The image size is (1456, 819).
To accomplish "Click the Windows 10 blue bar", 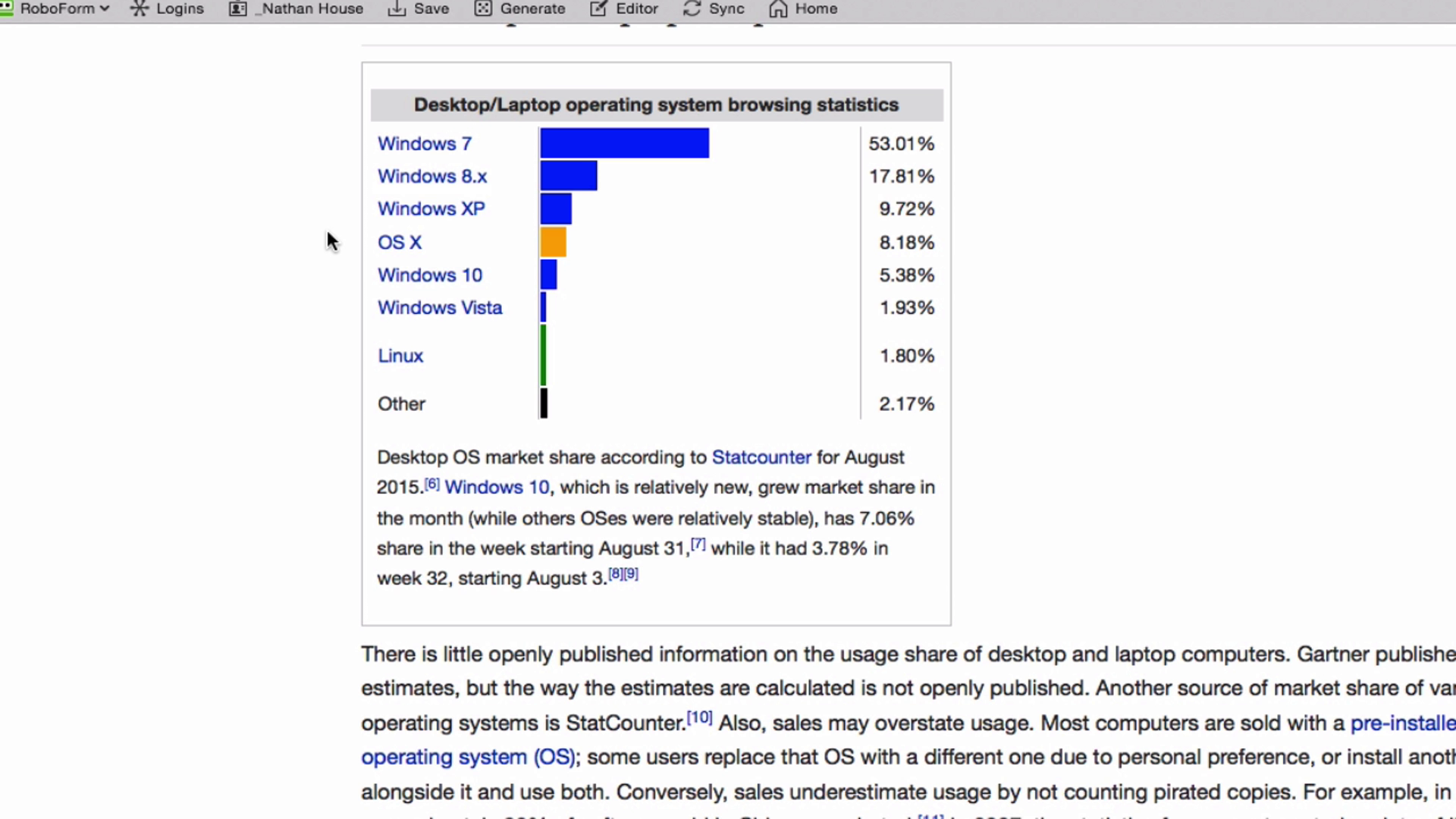I will pyautogui.click(x=549, y=275).
